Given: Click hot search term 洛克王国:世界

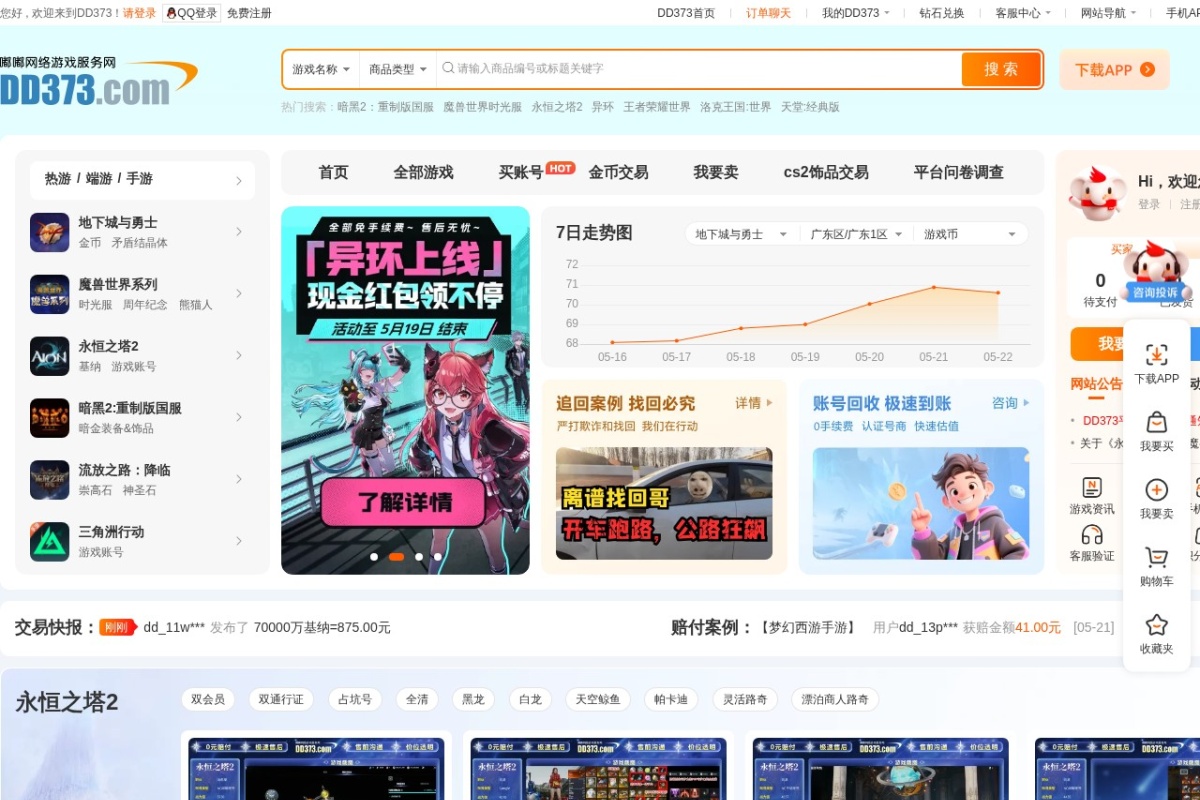Looking at the screenshot, I should click(736, 107).
